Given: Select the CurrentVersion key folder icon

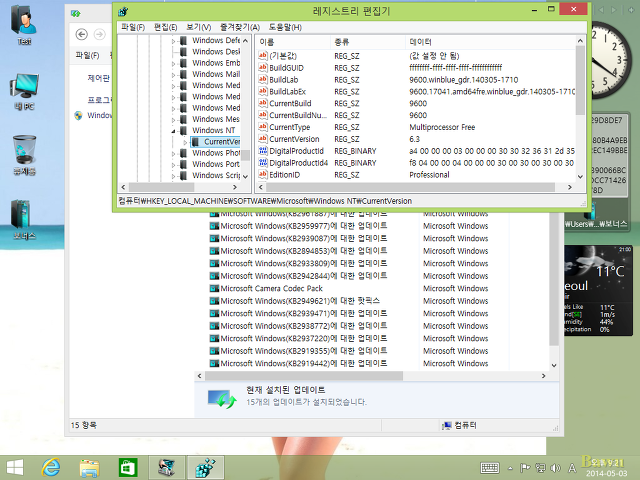Looking at the screenshot, I should coord(195,142).
